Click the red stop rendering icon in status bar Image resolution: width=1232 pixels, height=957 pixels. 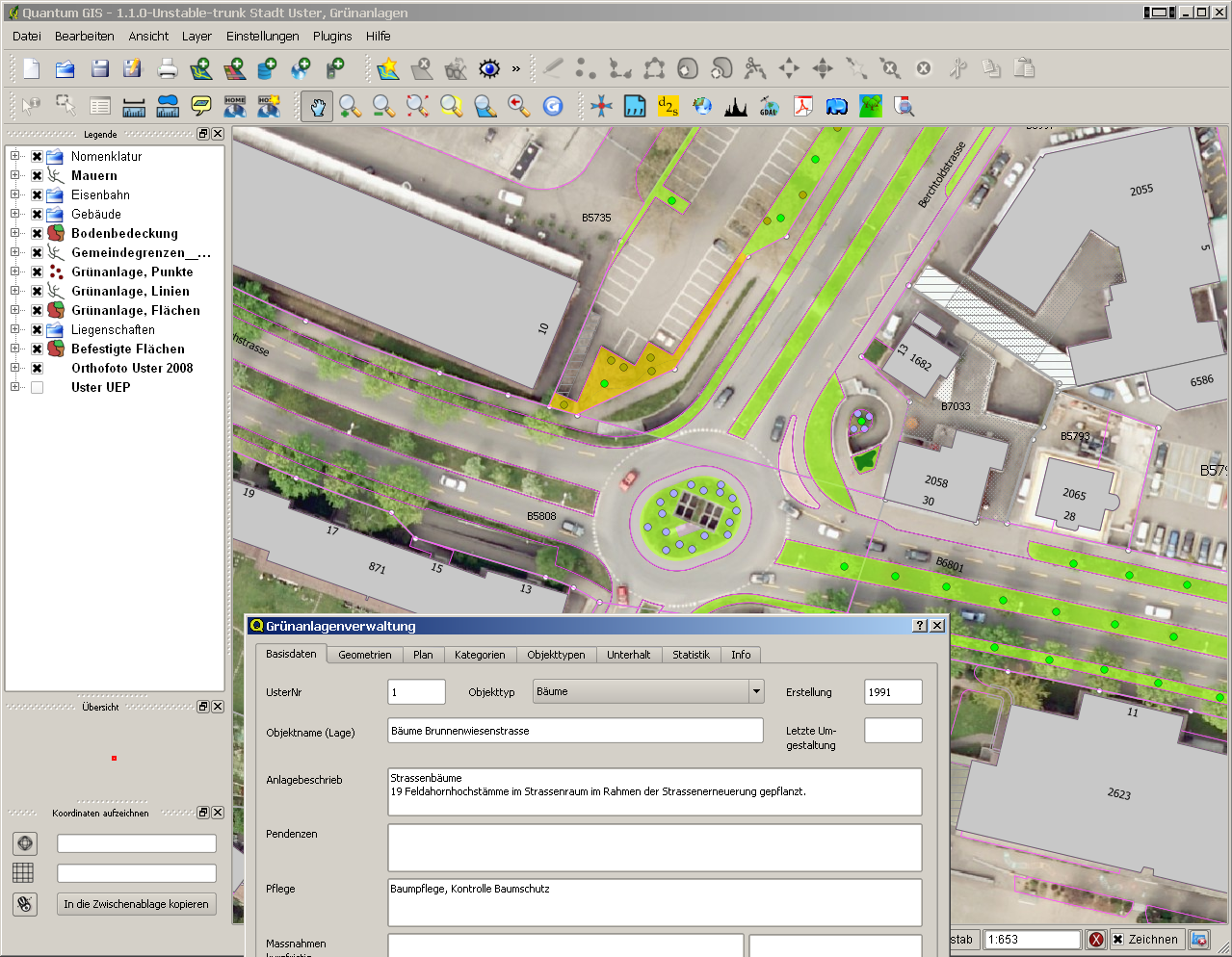1096,940
